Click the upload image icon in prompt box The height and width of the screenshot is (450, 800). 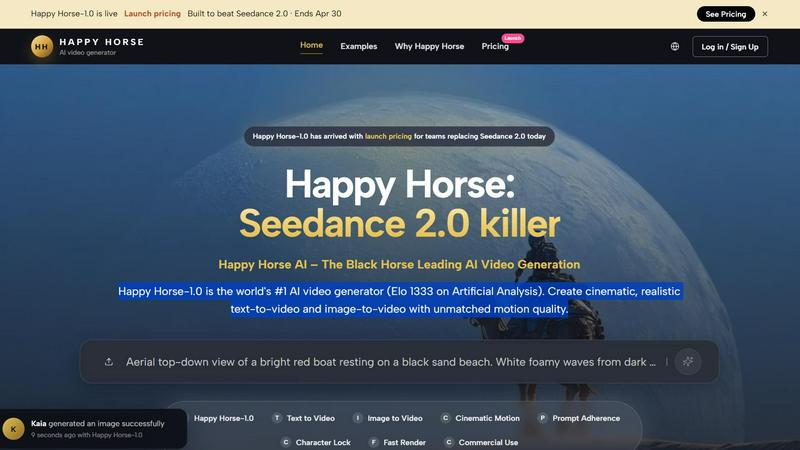tap(109, 362)
